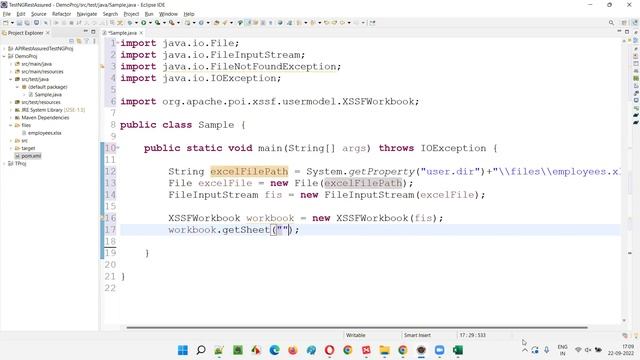Open the Navigate menu

87,14
